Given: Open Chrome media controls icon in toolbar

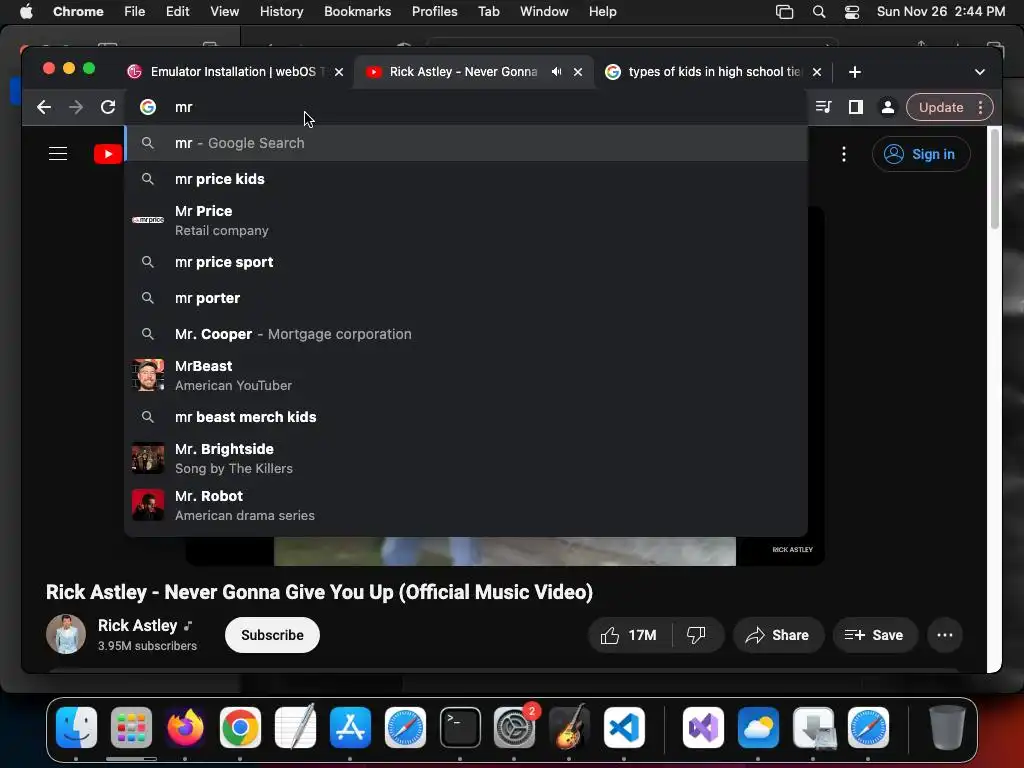Looking at the screenshot, I should 824,107.
